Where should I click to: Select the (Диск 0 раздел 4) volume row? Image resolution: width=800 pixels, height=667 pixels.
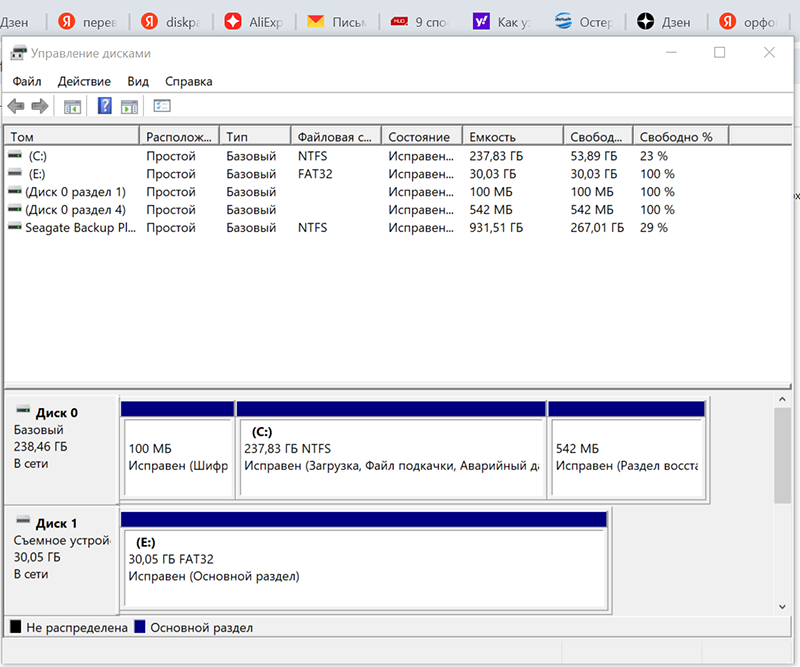coord(367,210)
